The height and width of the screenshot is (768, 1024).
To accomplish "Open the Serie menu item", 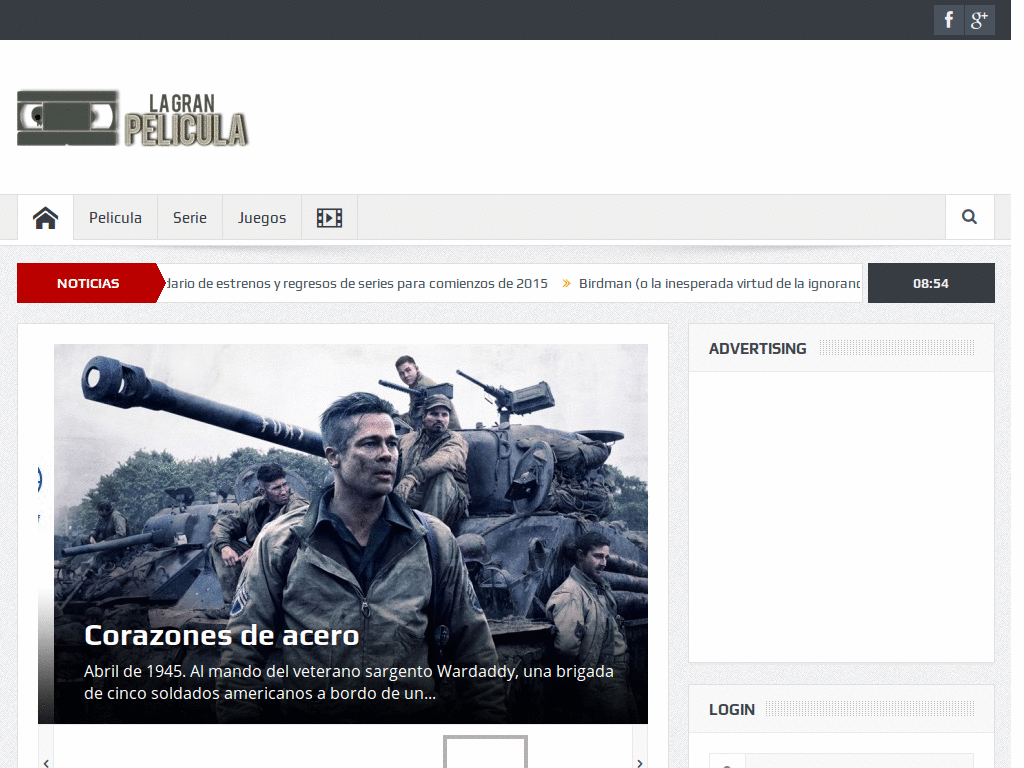I will 190,217.
